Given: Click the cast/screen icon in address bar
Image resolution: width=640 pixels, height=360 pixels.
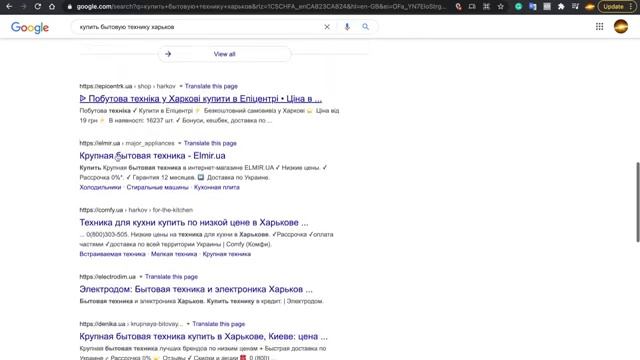Looking at the screenshot, I should click(472, 7).
